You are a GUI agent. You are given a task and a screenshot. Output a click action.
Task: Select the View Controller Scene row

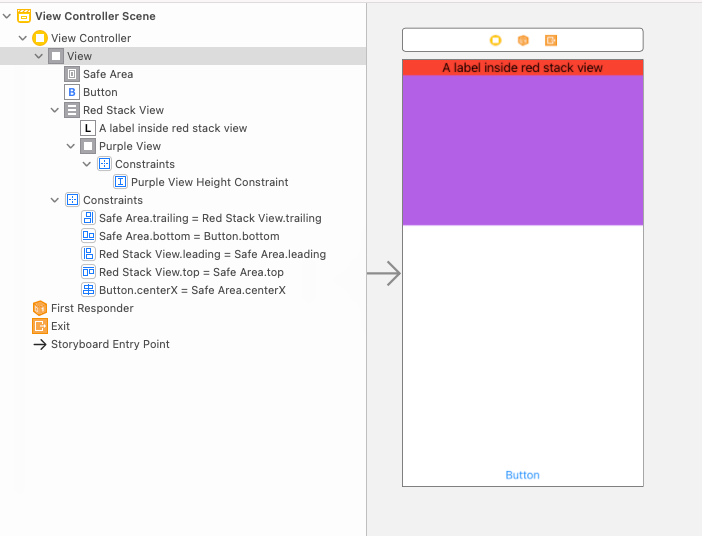[x=183, y=16]
